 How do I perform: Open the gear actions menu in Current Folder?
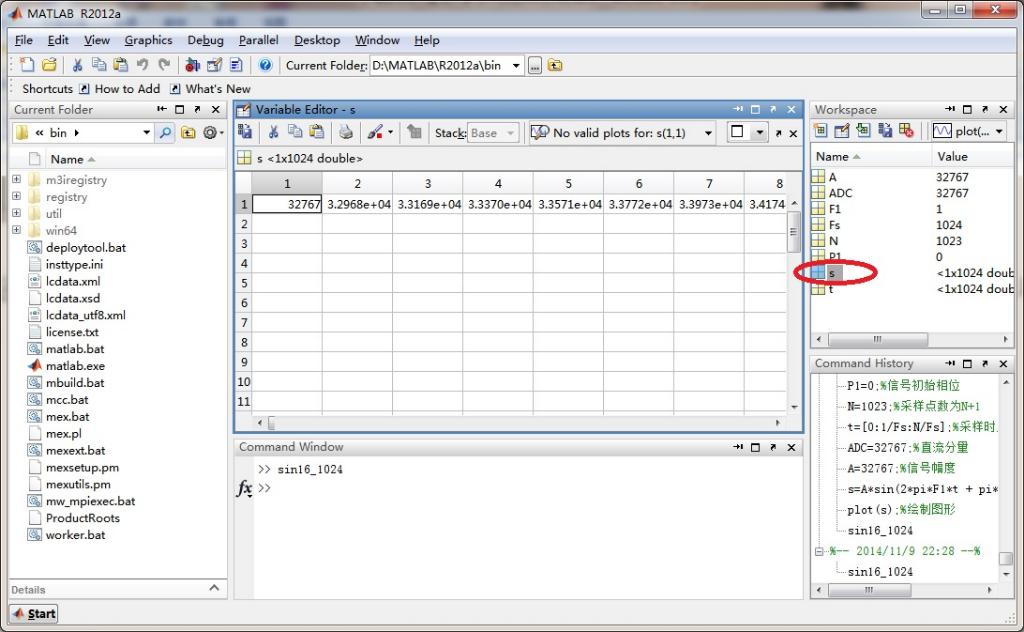coord(212,133)
